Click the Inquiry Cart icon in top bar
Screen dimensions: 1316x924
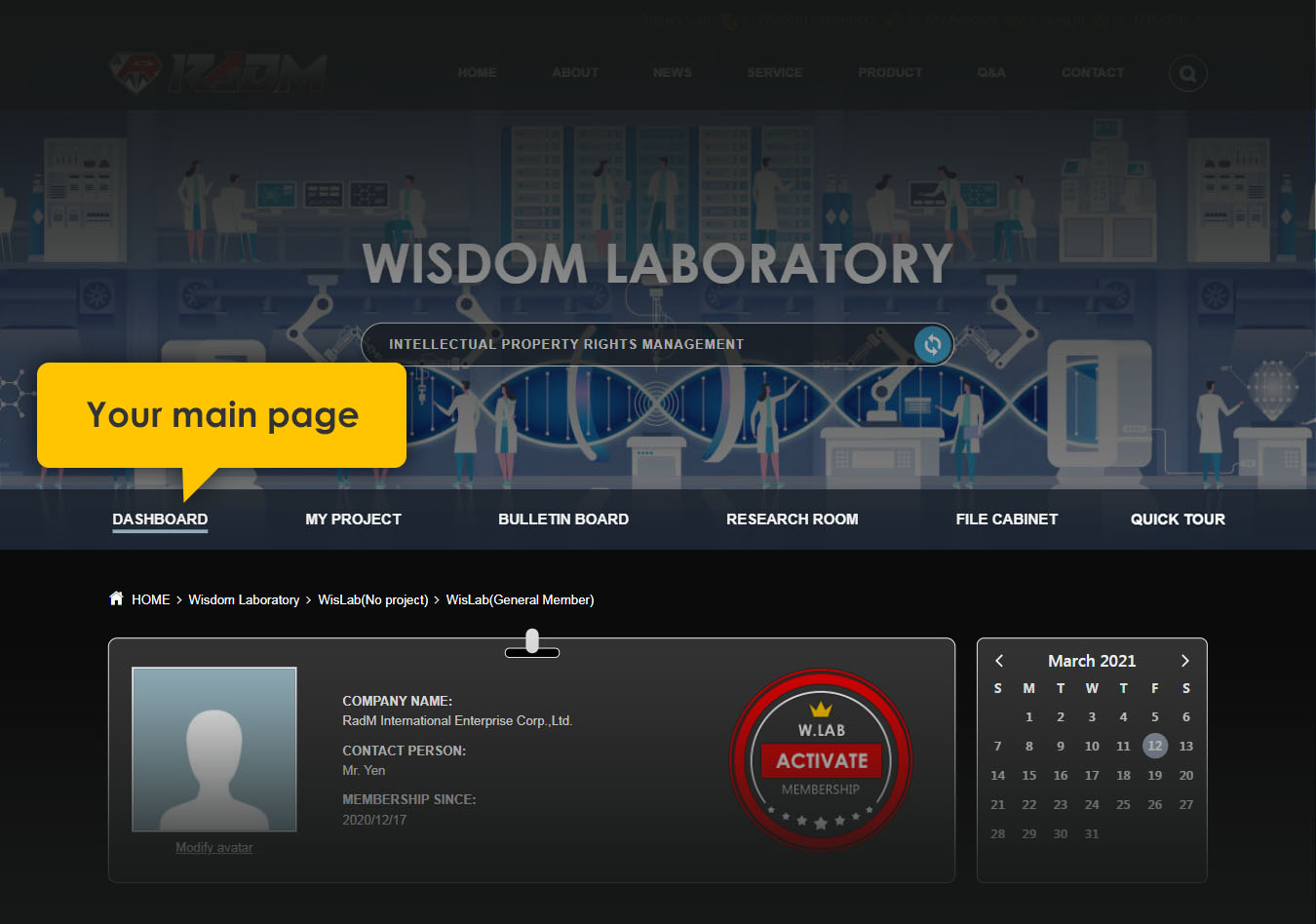pyautogui.click(x=729, y=20)
